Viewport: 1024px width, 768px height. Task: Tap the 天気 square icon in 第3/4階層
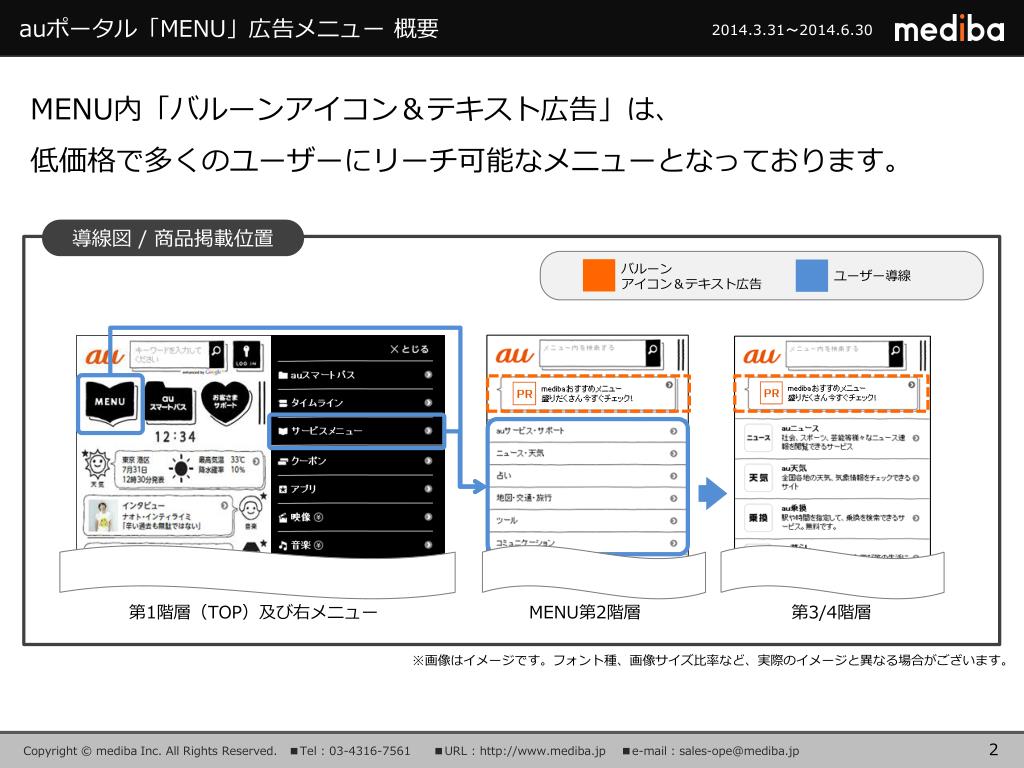pyautogui.click(x=758, y=477)
